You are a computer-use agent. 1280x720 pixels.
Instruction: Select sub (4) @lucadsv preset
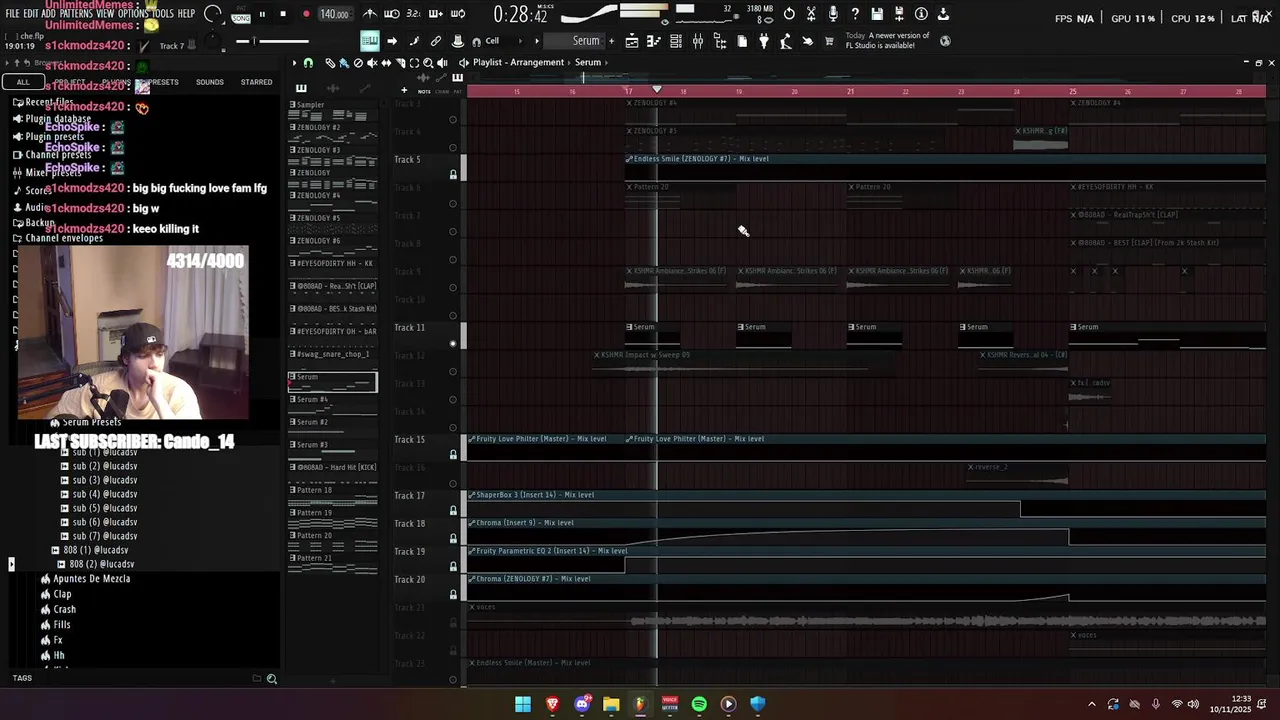click(x=104, y=494)
